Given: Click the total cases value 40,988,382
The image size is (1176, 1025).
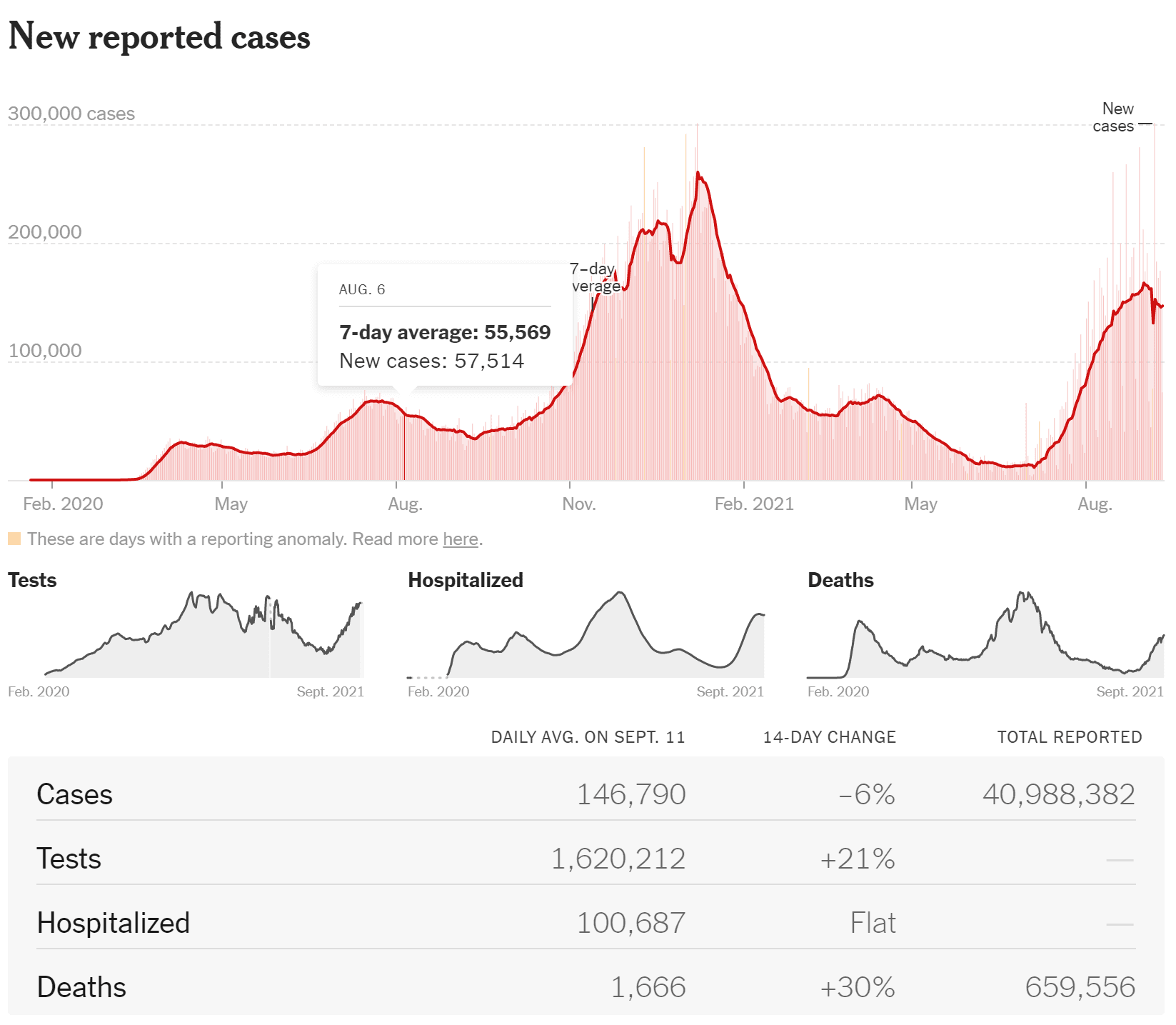Looking at the screenshot, I should pos(1059,794).
